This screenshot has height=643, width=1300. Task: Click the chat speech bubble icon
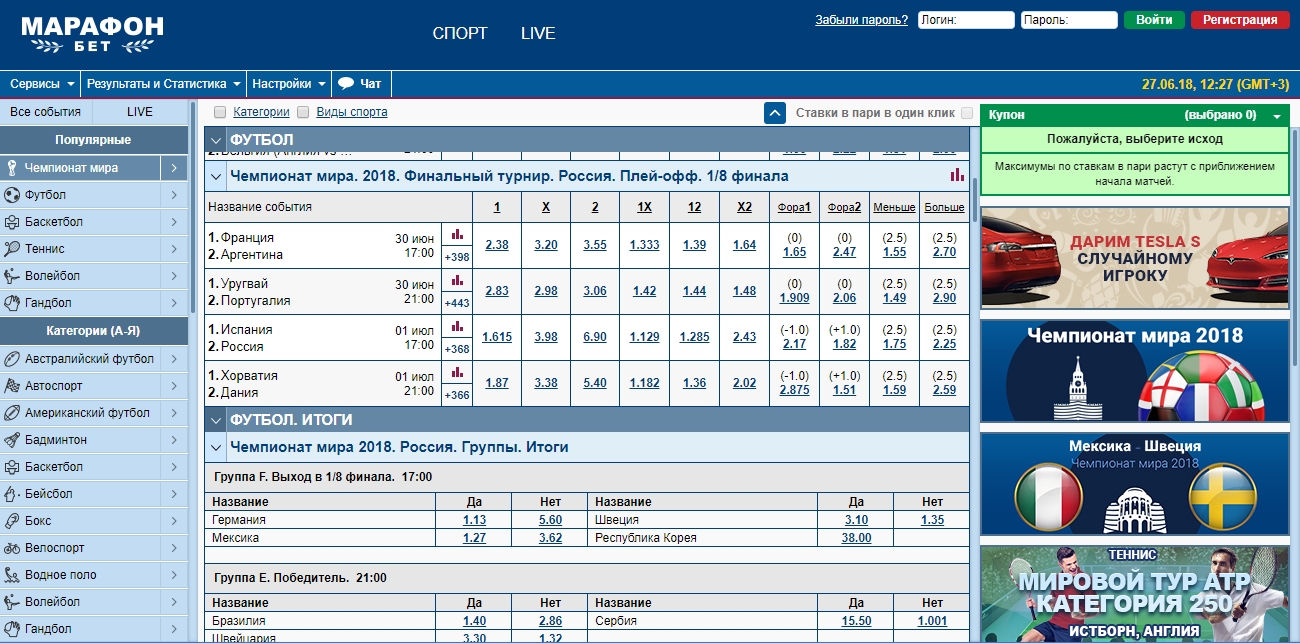346,84
